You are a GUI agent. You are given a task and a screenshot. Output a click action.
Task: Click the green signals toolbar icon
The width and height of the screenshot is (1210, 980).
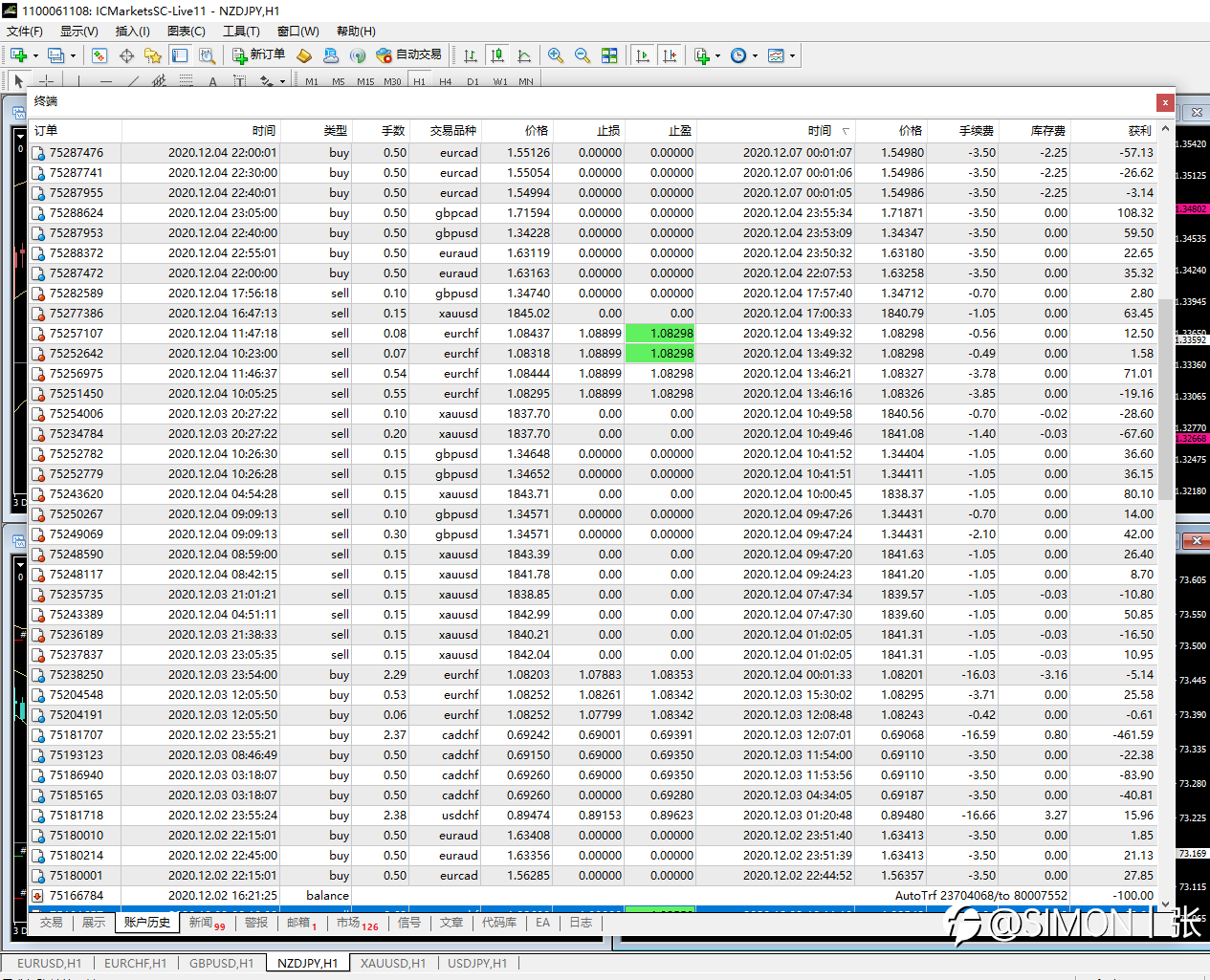pos(358,55)
